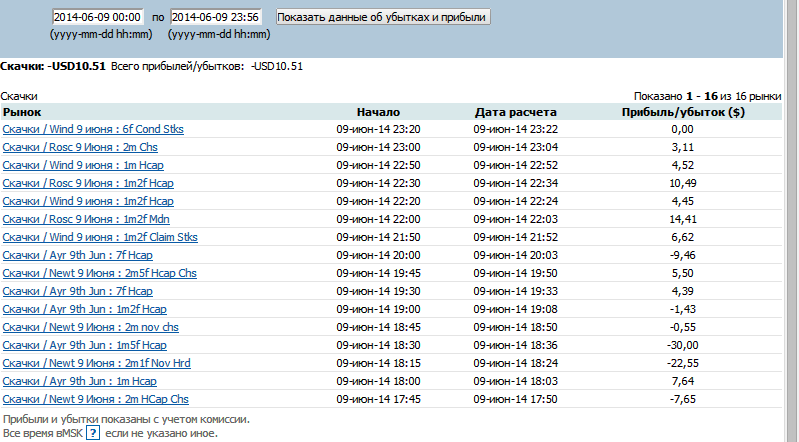Open the MSK time help question mark icon
799x442 pixels.
(x=93, y=433)
